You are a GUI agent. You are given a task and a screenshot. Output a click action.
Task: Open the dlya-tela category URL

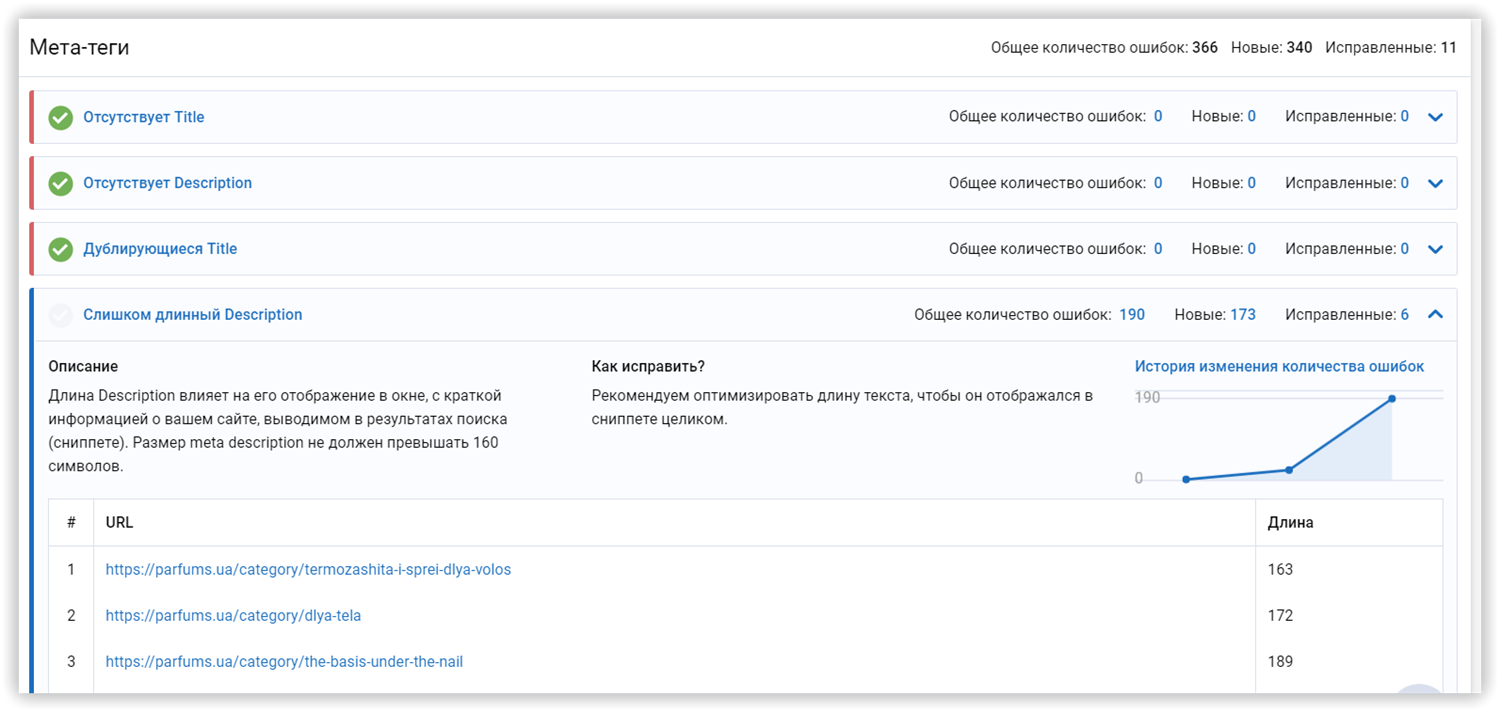pos(233,616)
